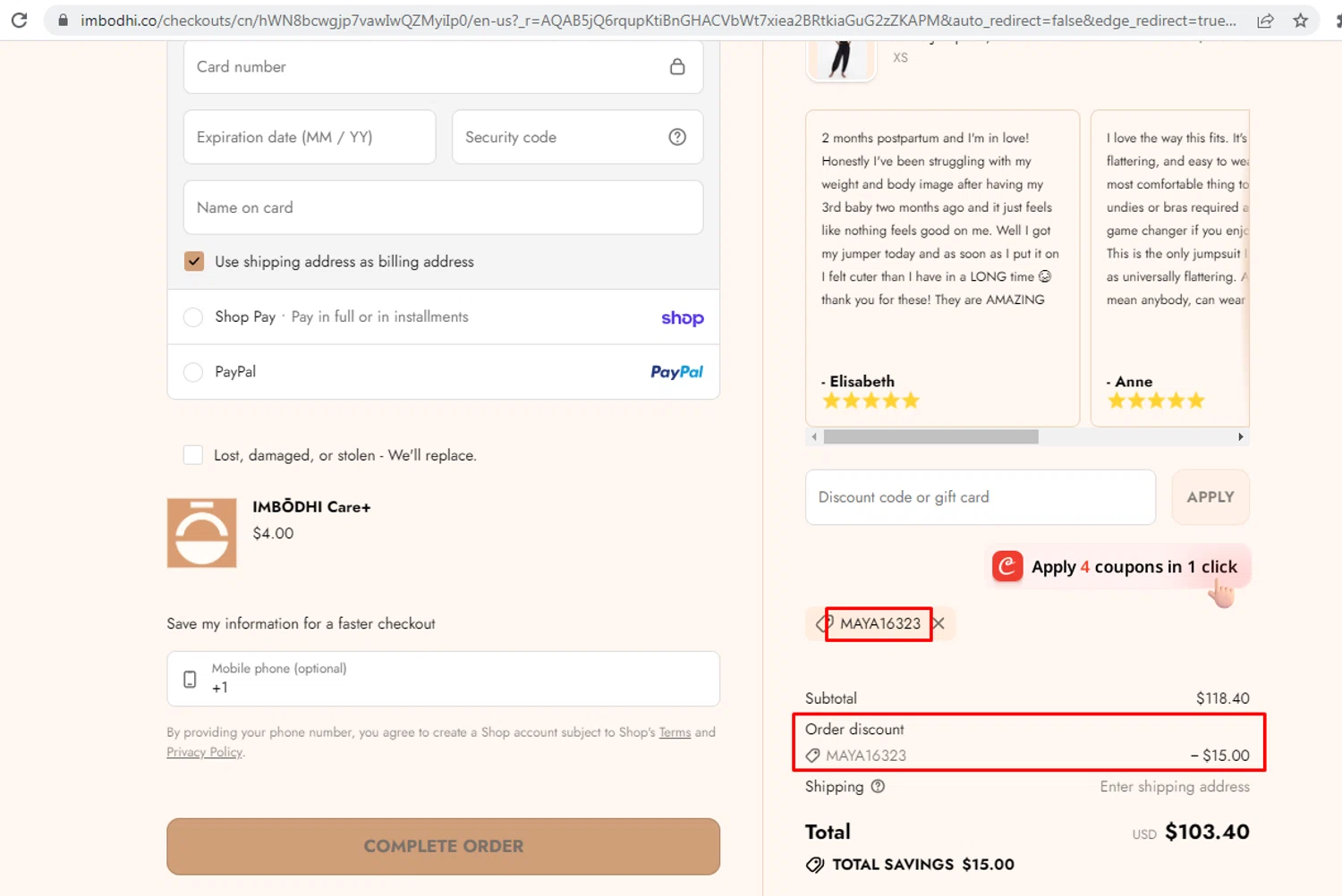Click the Subtotal $118.40 amount
The image size is (1342, 896).
1222,698
